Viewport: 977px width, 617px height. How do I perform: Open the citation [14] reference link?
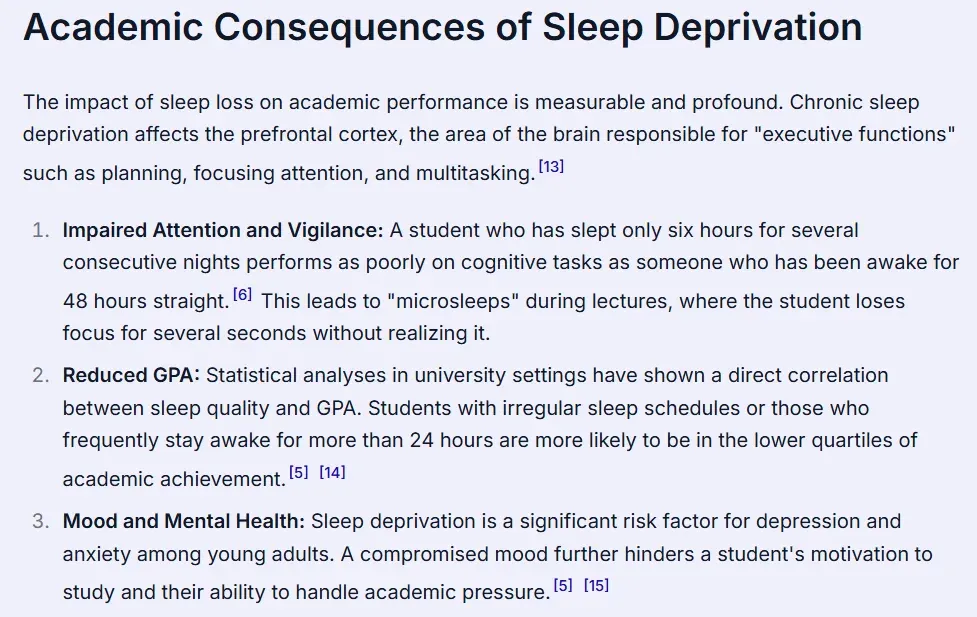pos(332,472)
